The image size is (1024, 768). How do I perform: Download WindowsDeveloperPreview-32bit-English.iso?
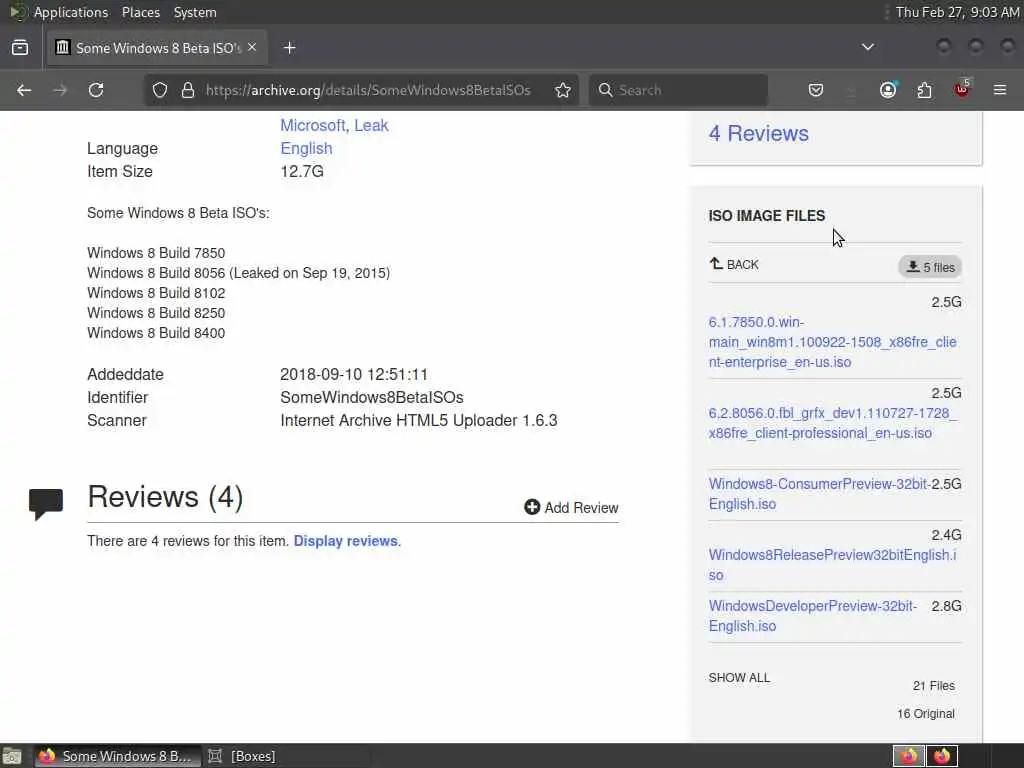tap(812, 616)
